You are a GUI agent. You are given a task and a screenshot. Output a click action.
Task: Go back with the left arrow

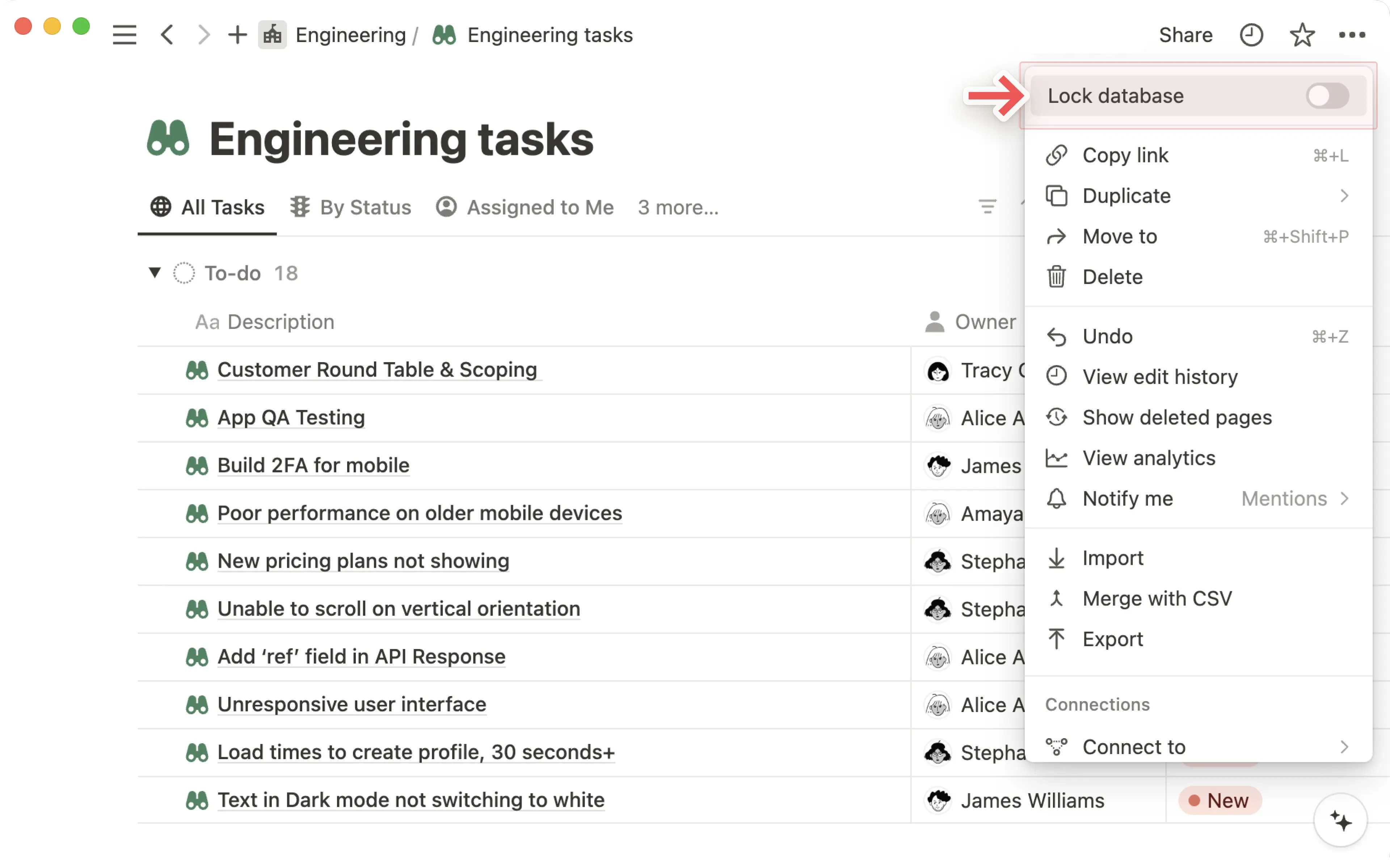point(167,35)
